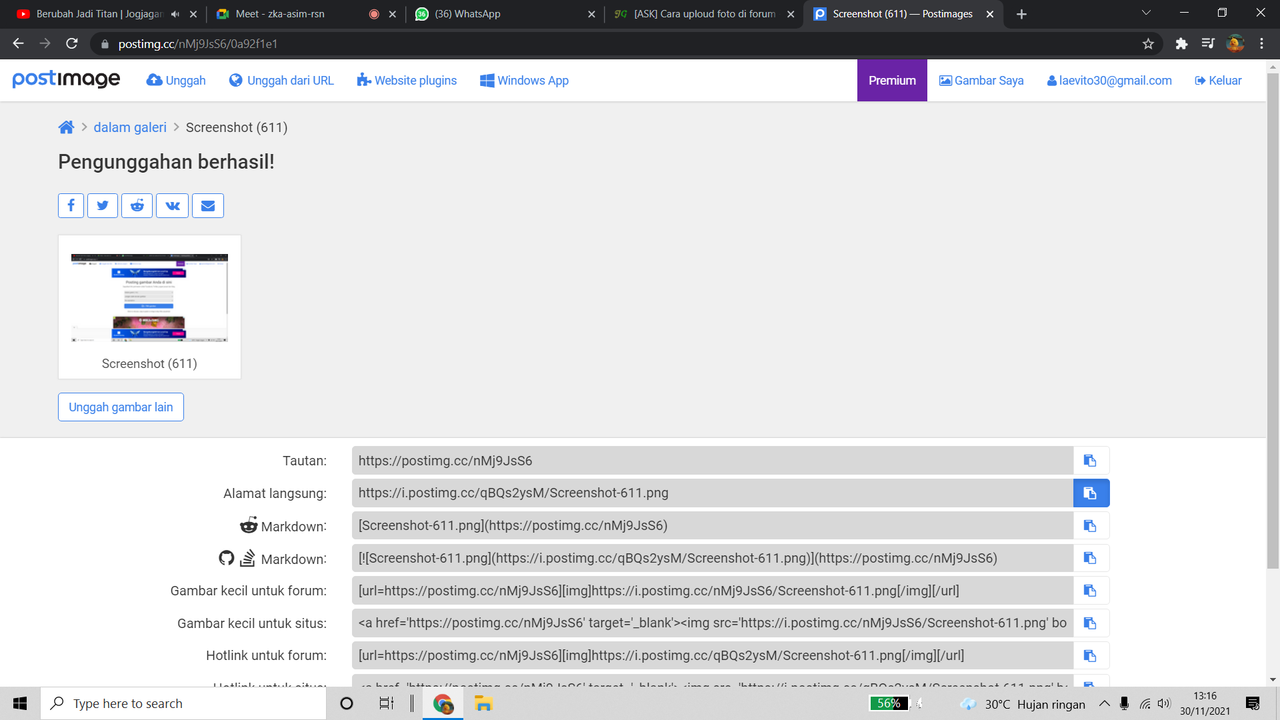Click the address bar URL
The height and width of the screenshot is (720, 1280).
200,44
